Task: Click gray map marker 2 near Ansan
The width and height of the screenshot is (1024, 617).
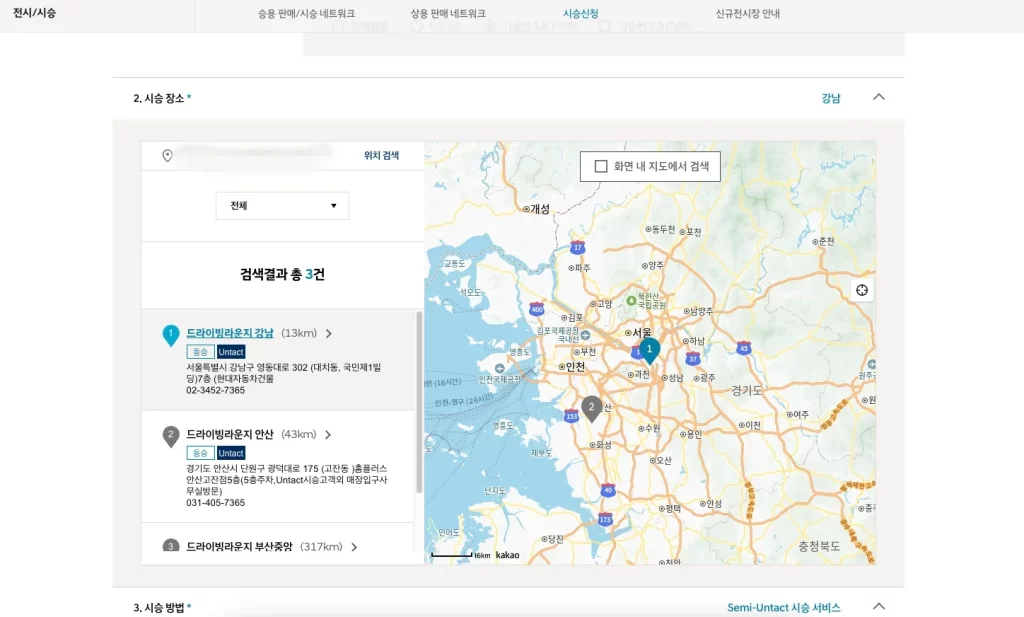Action: click(592, 407)
